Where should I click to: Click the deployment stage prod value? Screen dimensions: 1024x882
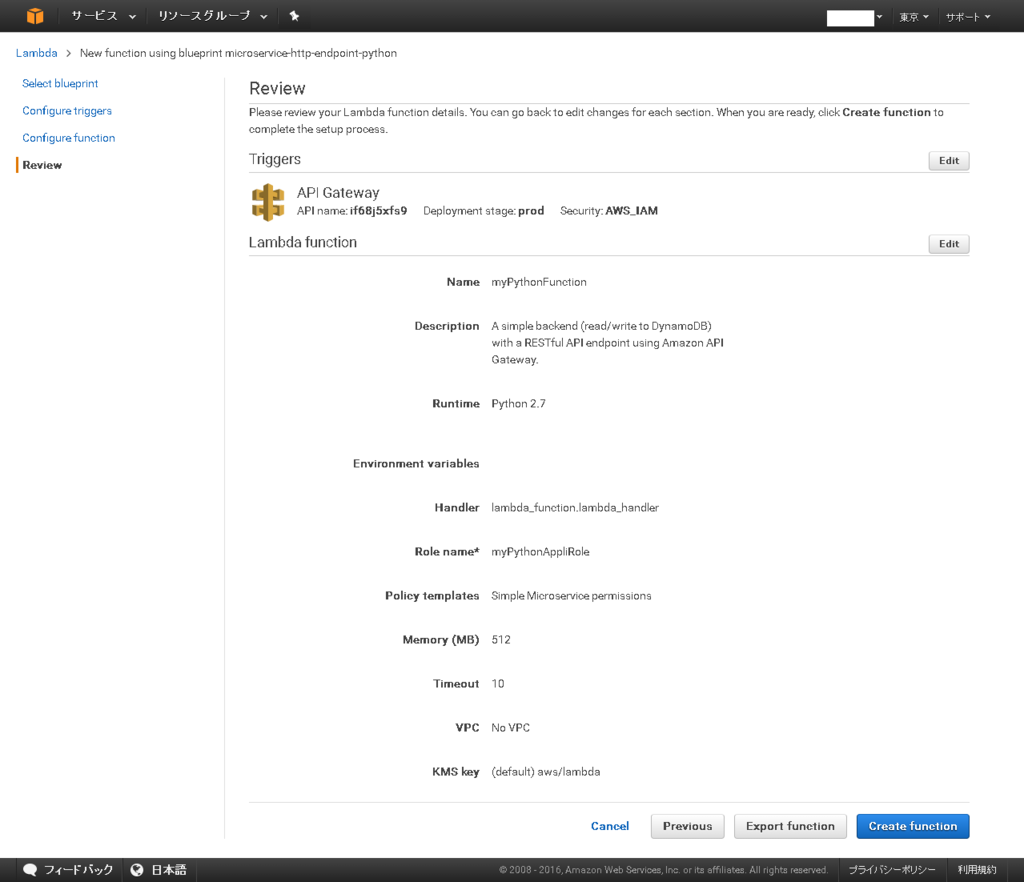coord(531,211)
